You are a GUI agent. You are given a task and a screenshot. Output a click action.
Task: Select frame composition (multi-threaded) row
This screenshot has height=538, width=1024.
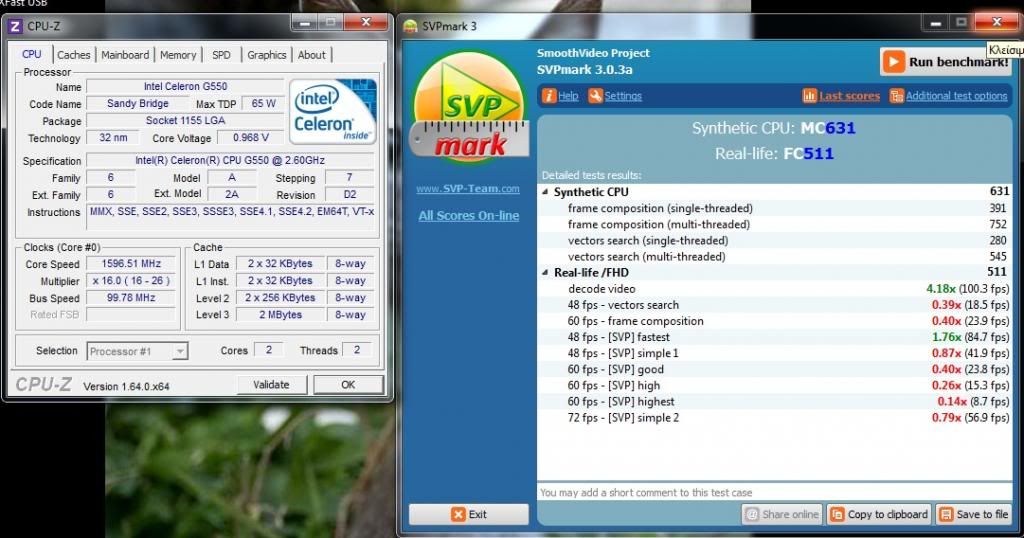(775, 224)
